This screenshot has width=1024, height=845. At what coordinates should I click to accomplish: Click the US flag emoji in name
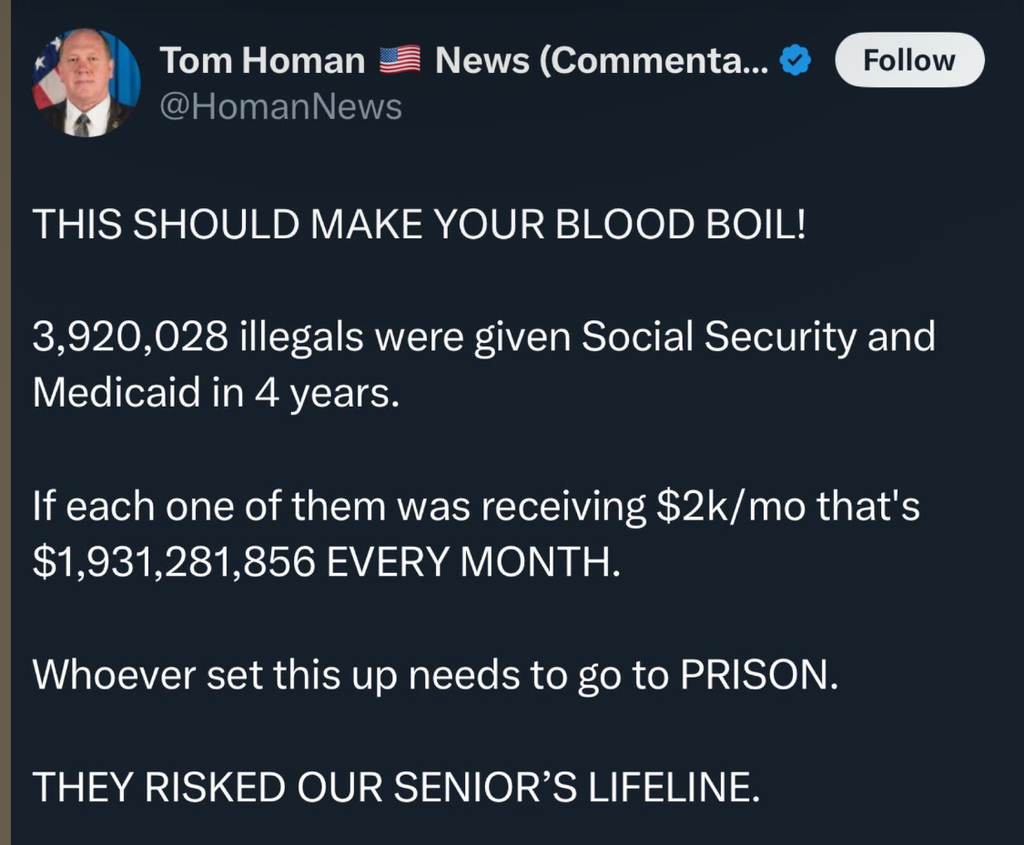pyautogui.click(x=400, y=62)
